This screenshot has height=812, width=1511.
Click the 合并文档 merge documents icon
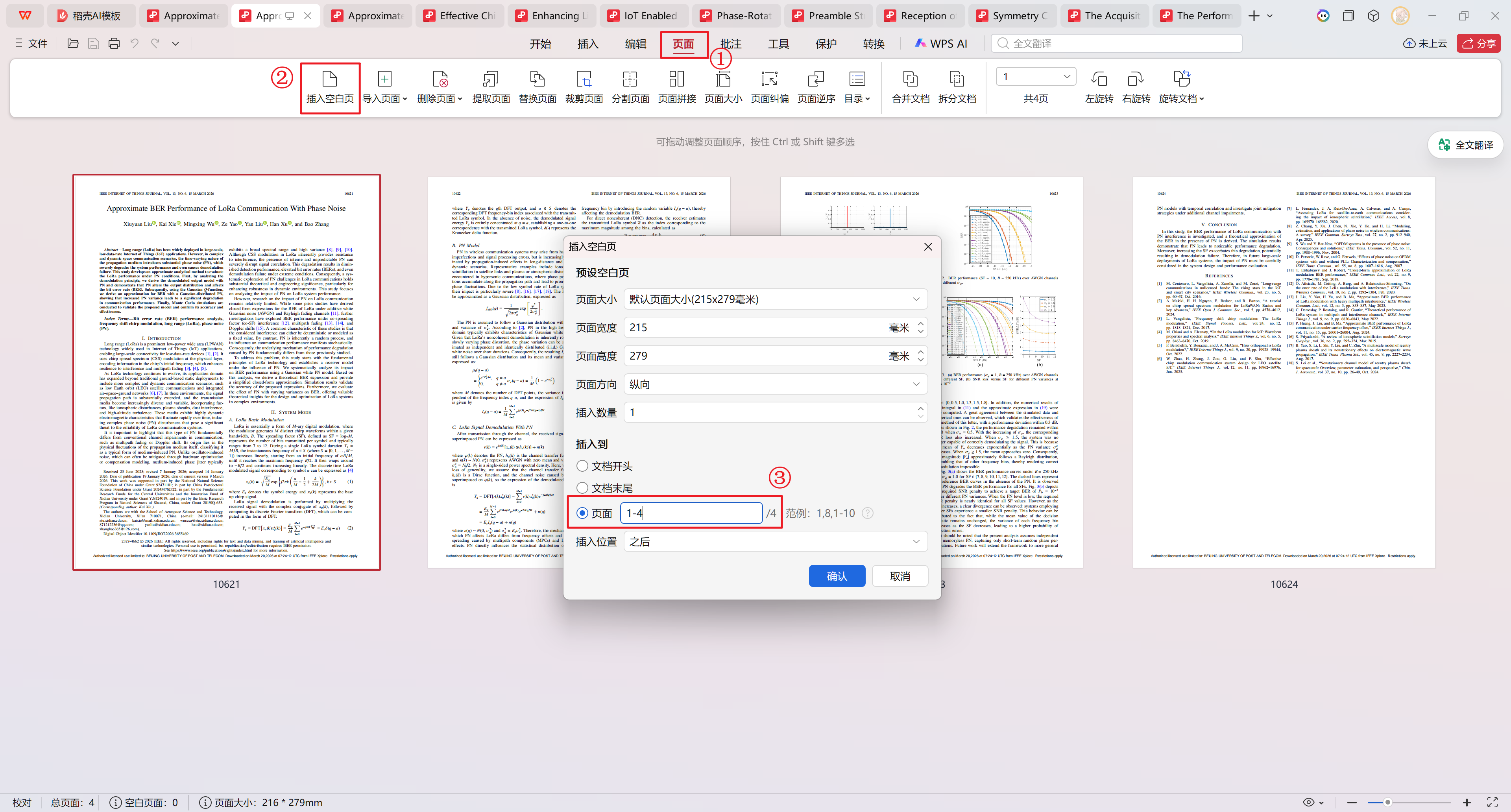click(910, 79)
